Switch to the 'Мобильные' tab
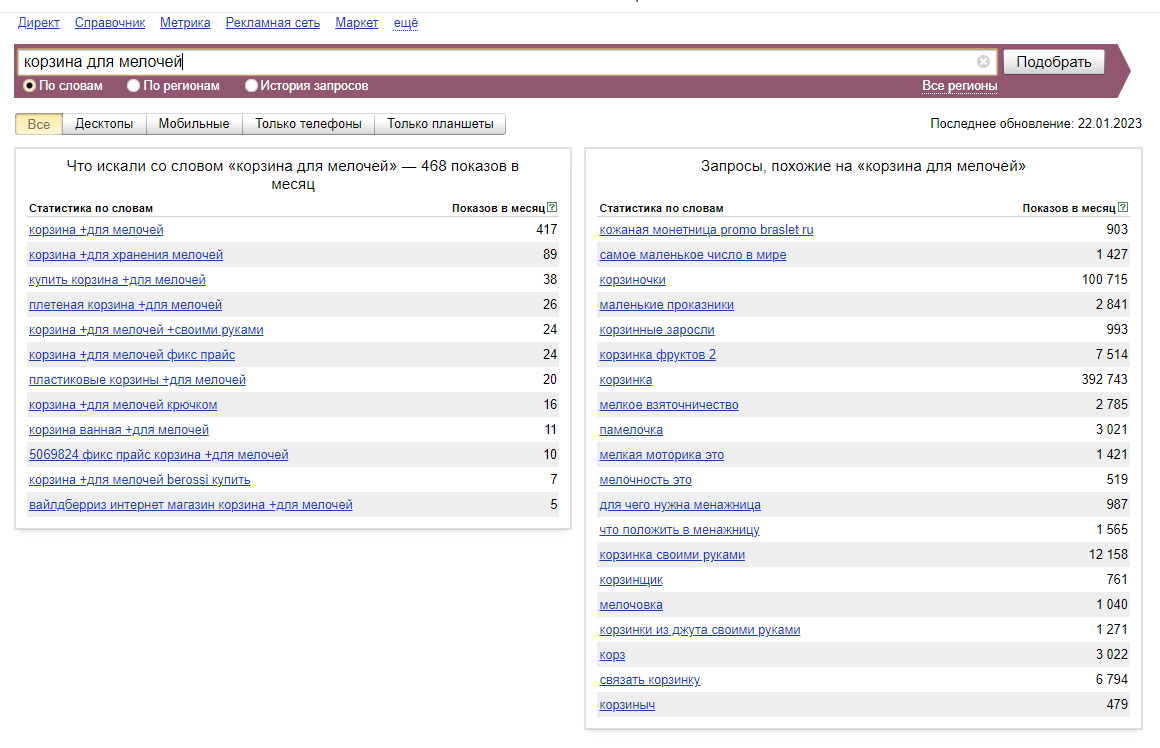The image size is (1160, 748). tap(194, 124)
